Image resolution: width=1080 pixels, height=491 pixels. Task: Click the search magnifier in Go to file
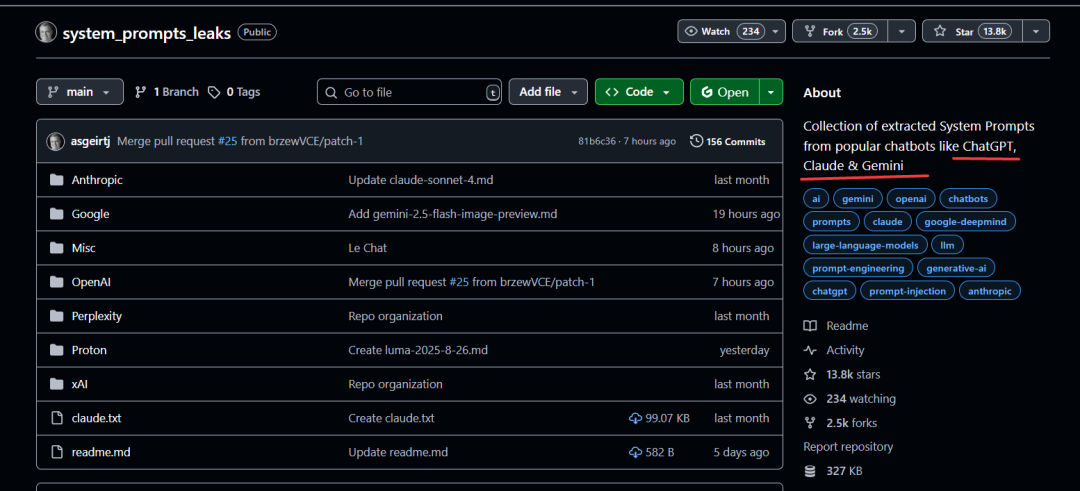pyautogui.click(x=331, y=92)
